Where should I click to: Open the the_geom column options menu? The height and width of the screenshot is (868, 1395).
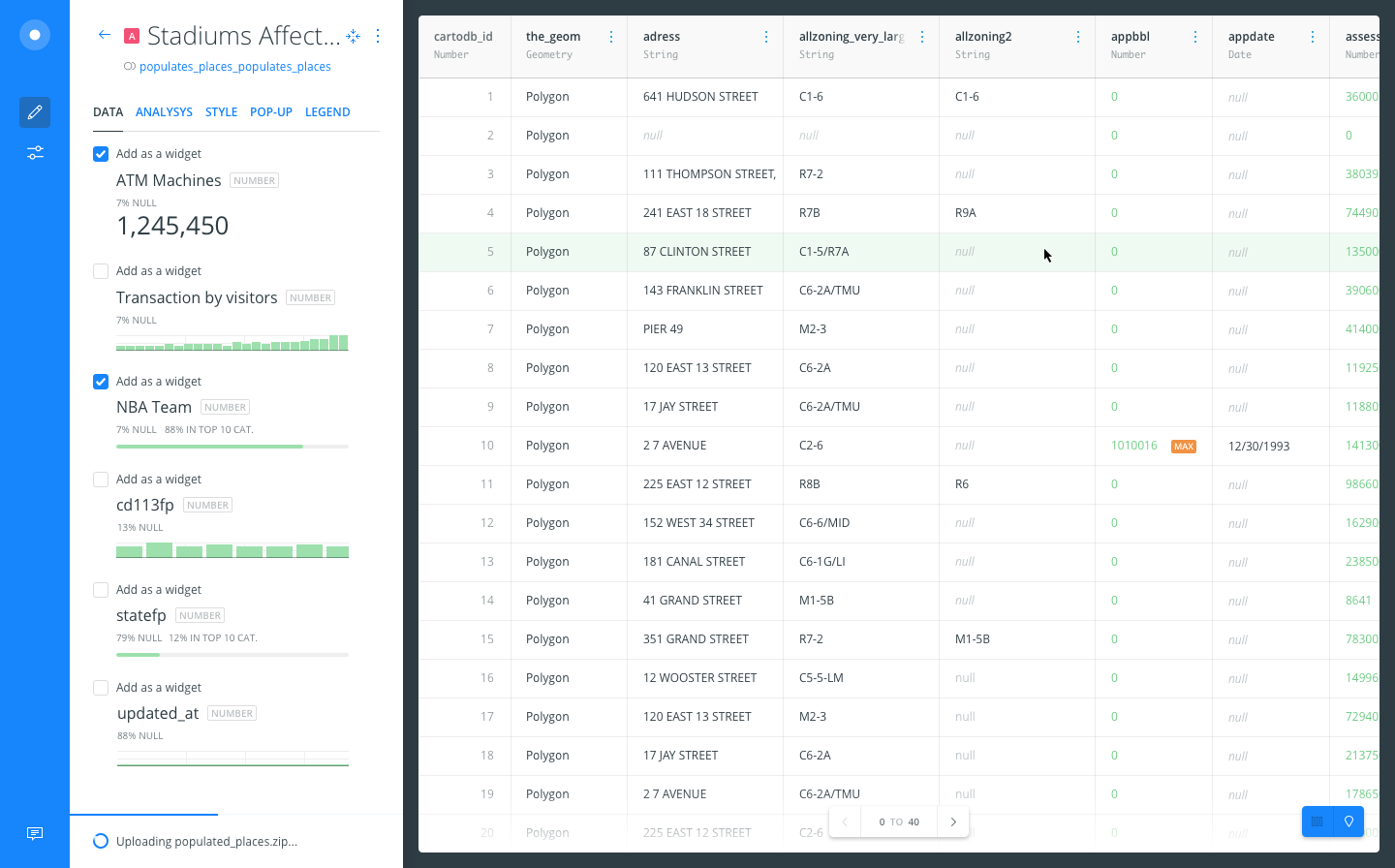[611, 37]
